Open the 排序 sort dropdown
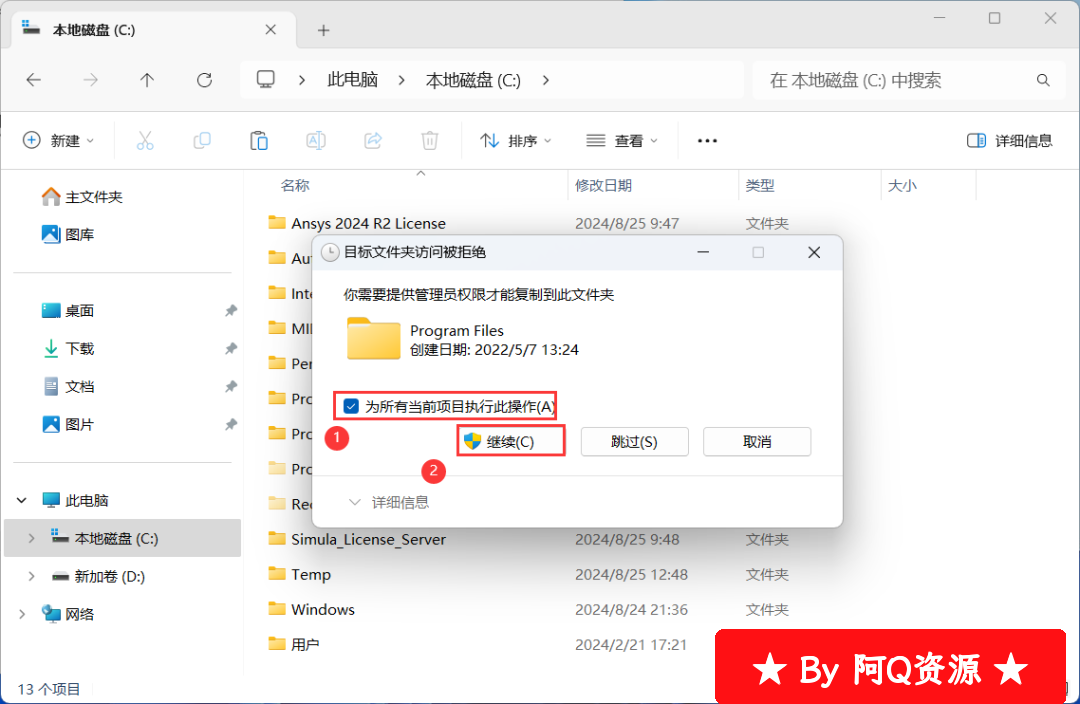The height and width of the screenshot is (704, 1080). 516,141
